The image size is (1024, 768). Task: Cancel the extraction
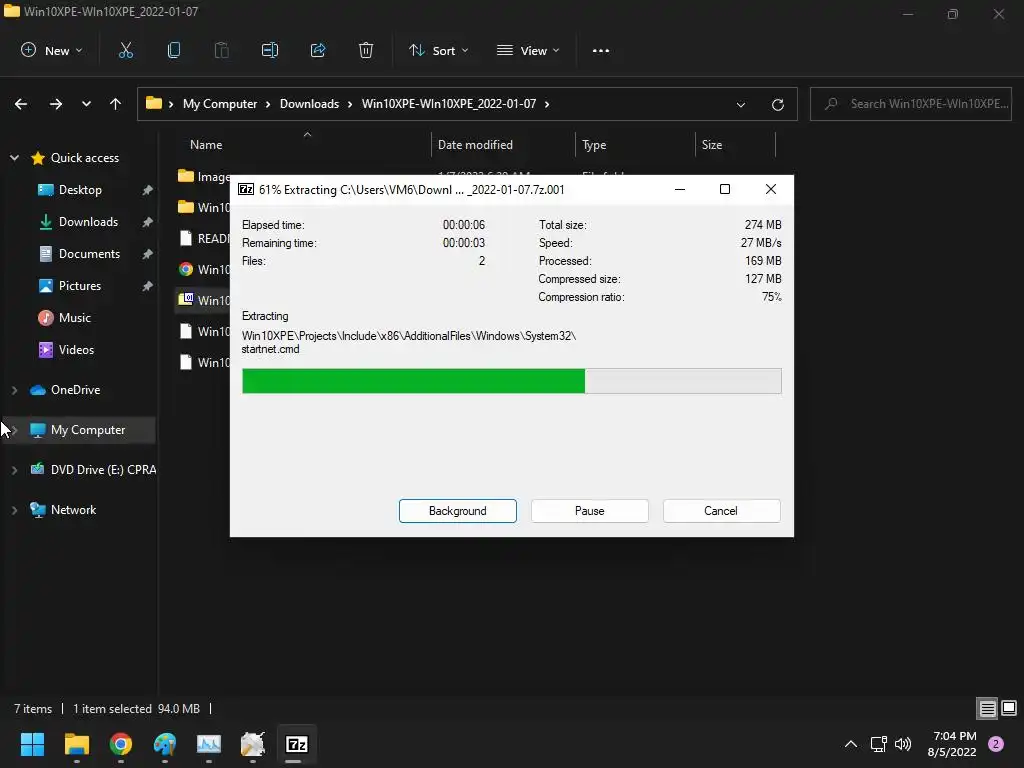(x=721, y=511)
